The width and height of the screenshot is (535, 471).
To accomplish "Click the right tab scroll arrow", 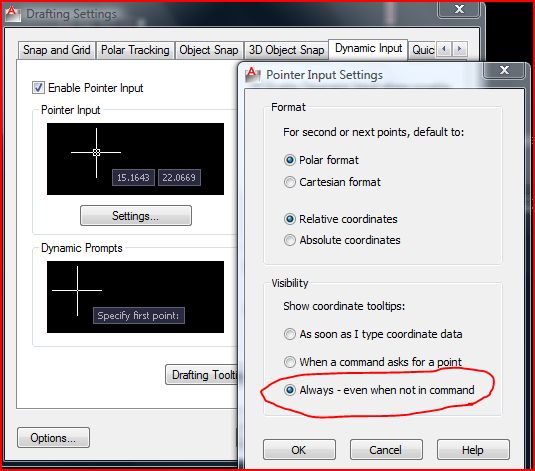I will click(x=460, y=49).
